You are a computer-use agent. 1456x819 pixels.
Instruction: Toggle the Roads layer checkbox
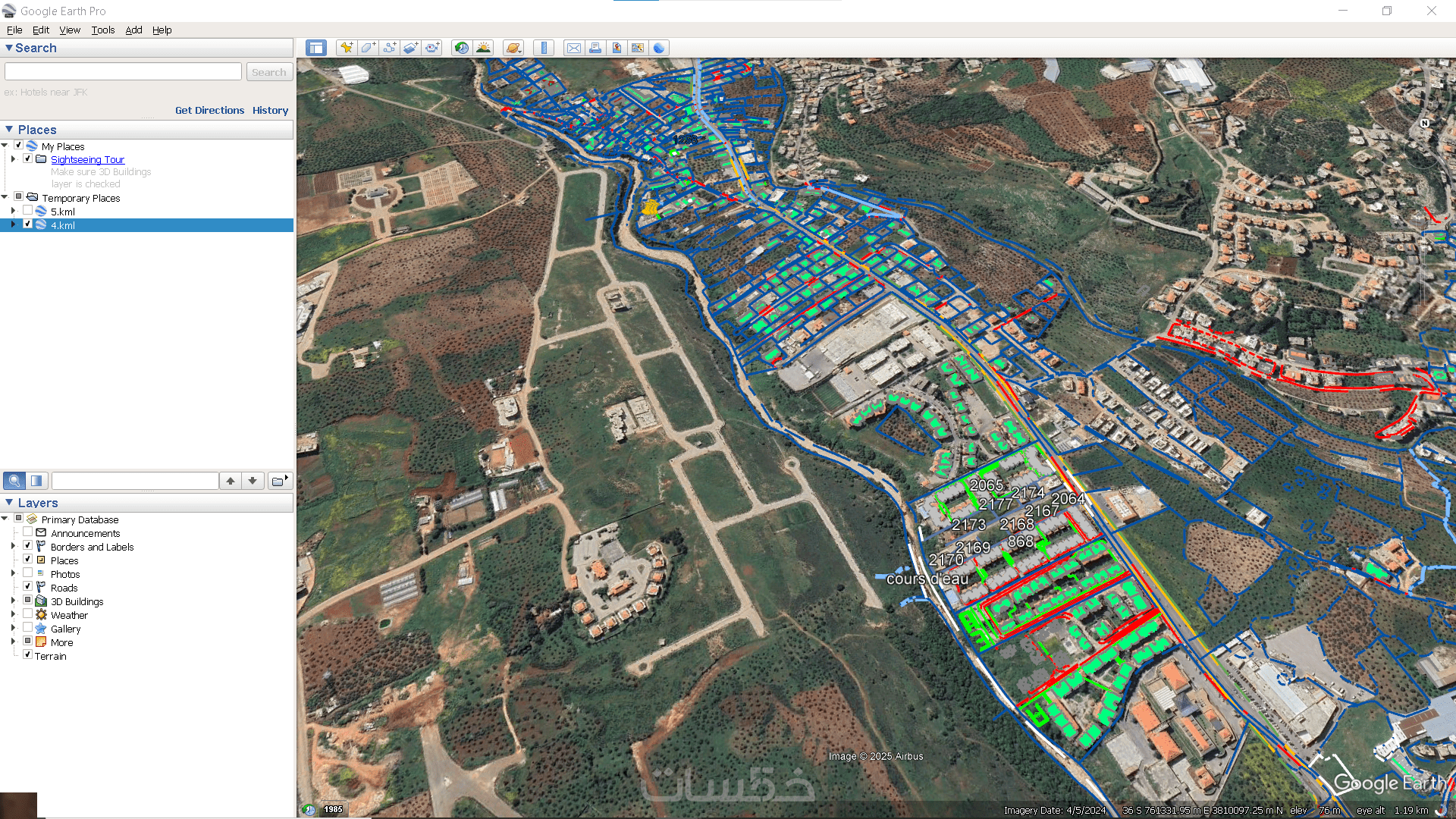click(28, 587)
